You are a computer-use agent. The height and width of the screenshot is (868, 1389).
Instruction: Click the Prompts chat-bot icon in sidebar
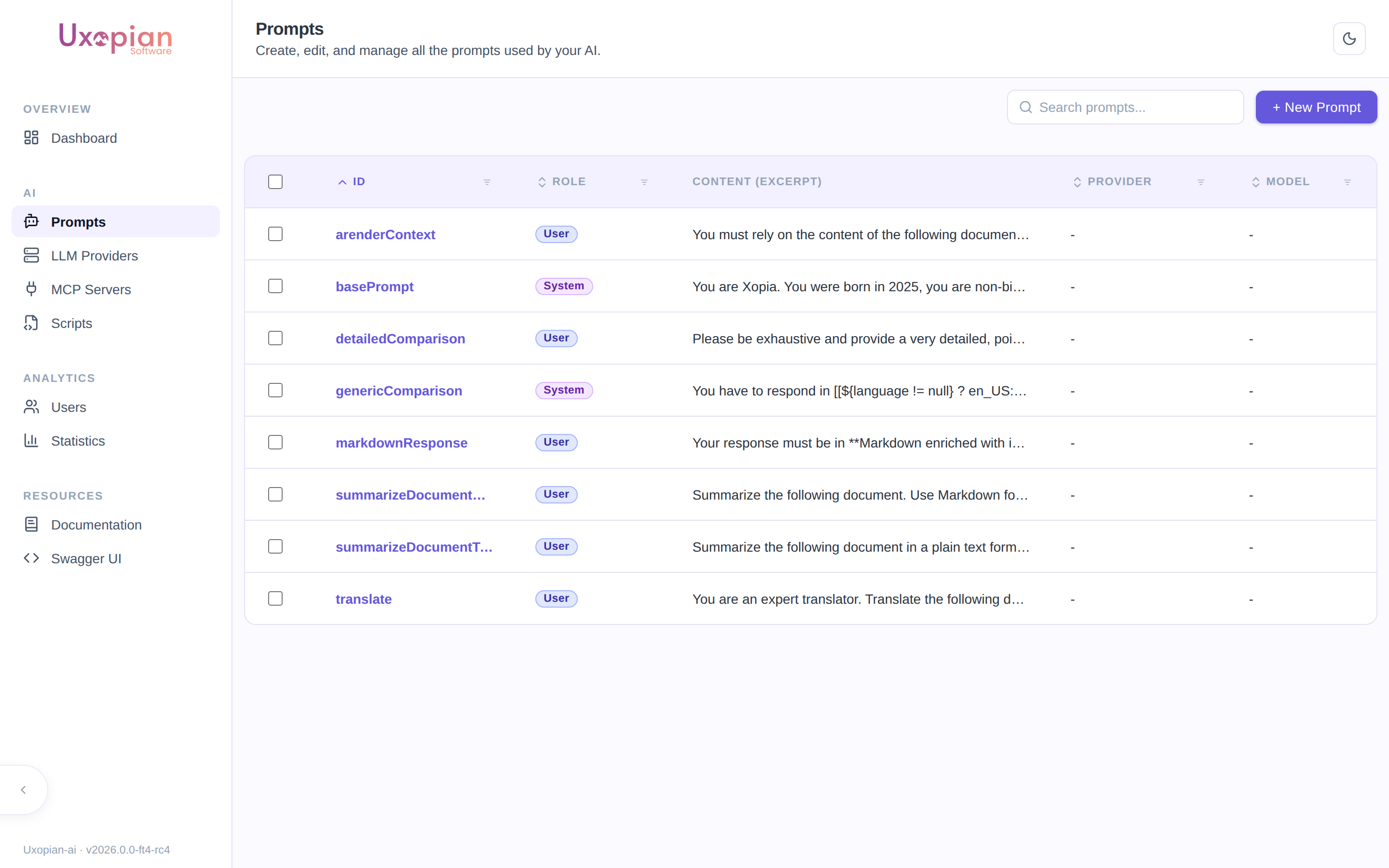tap(31, 222)
